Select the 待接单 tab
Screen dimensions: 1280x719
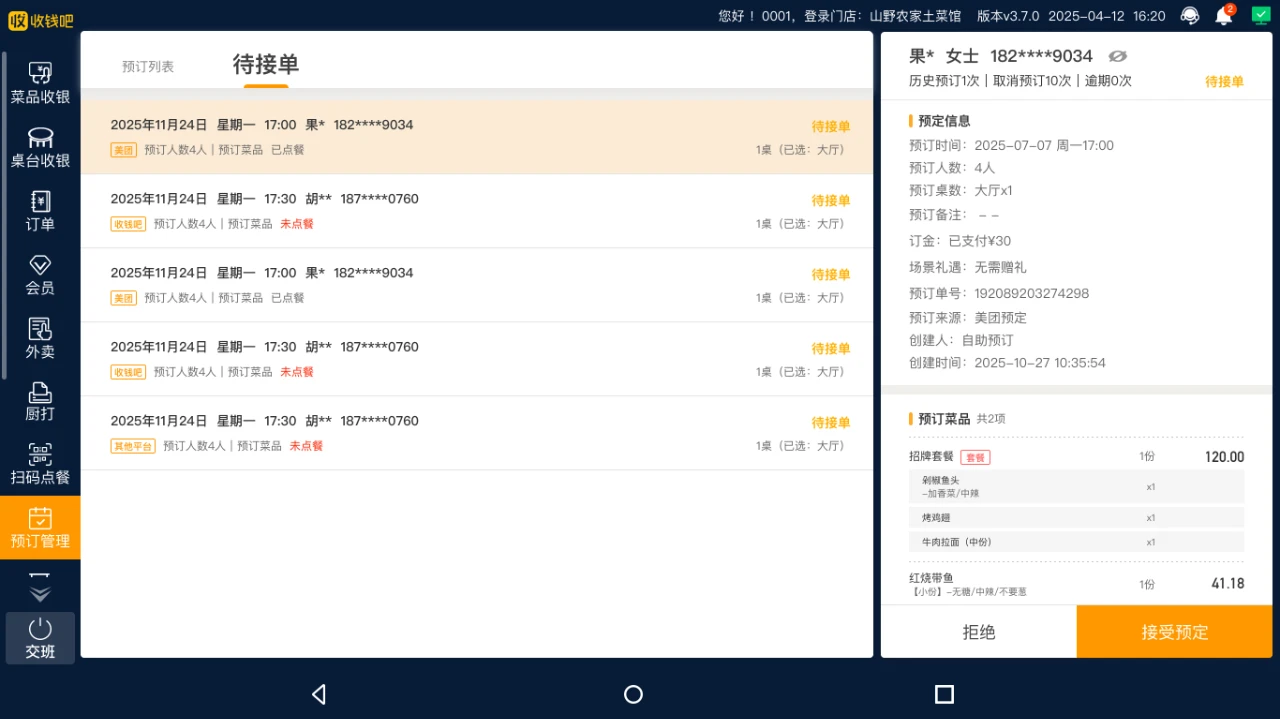click(266, 65)
